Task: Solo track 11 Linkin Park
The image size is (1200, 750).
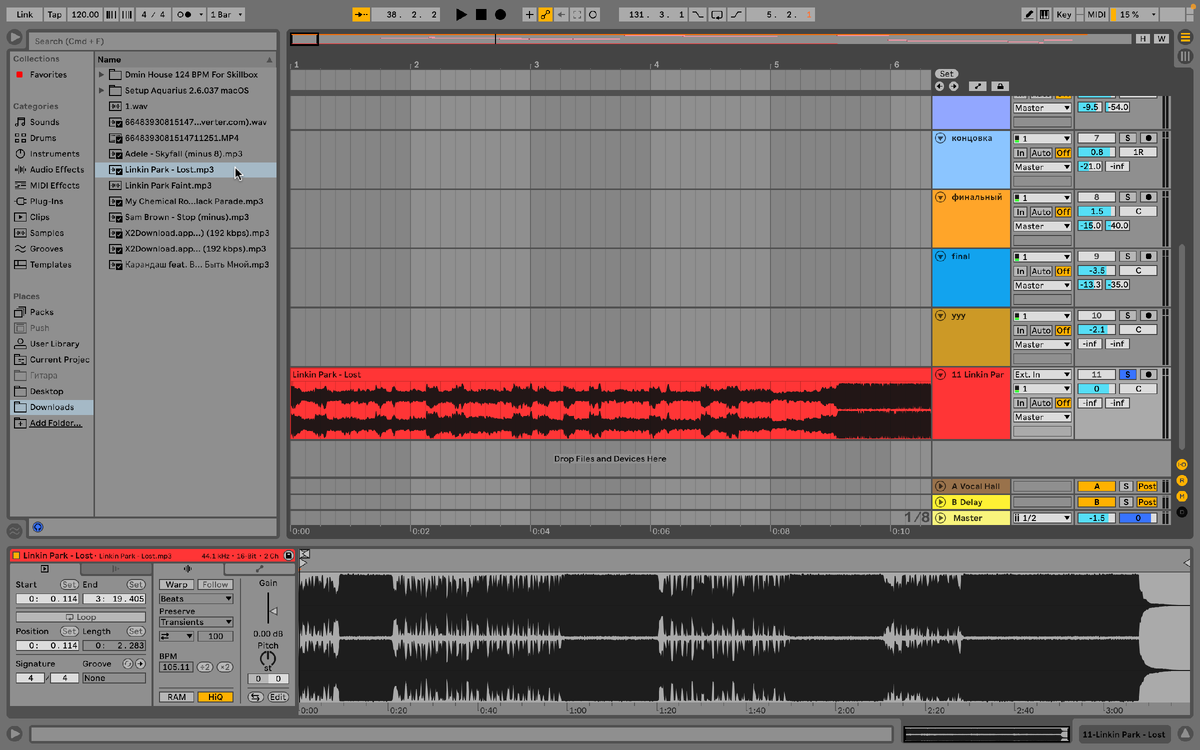Action: point(1128,374)
